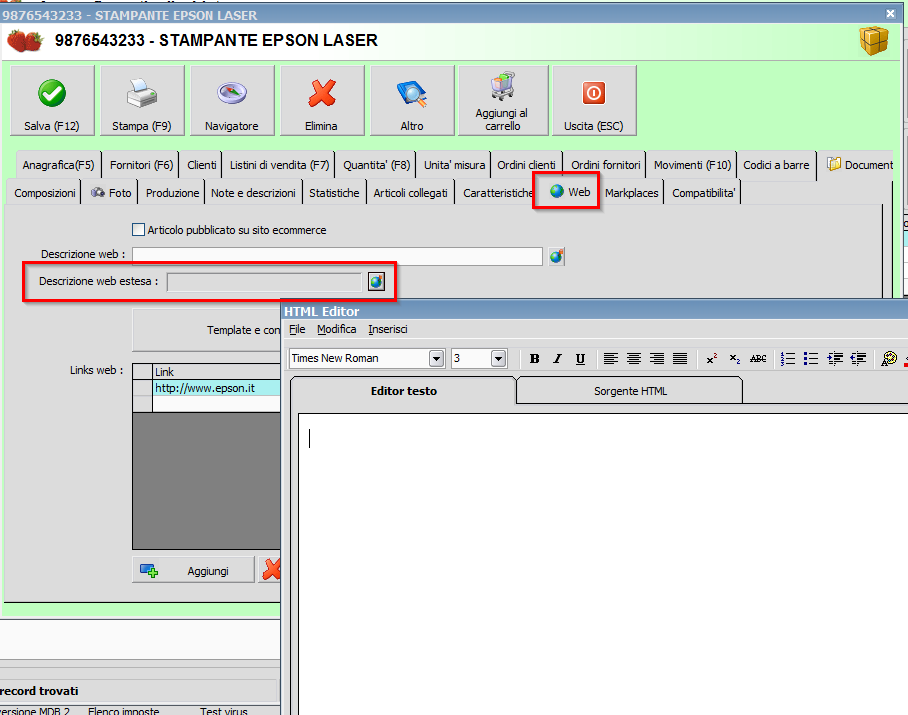
Task: Open the Fornitori (F6) tab
Action: pos(141,165)
